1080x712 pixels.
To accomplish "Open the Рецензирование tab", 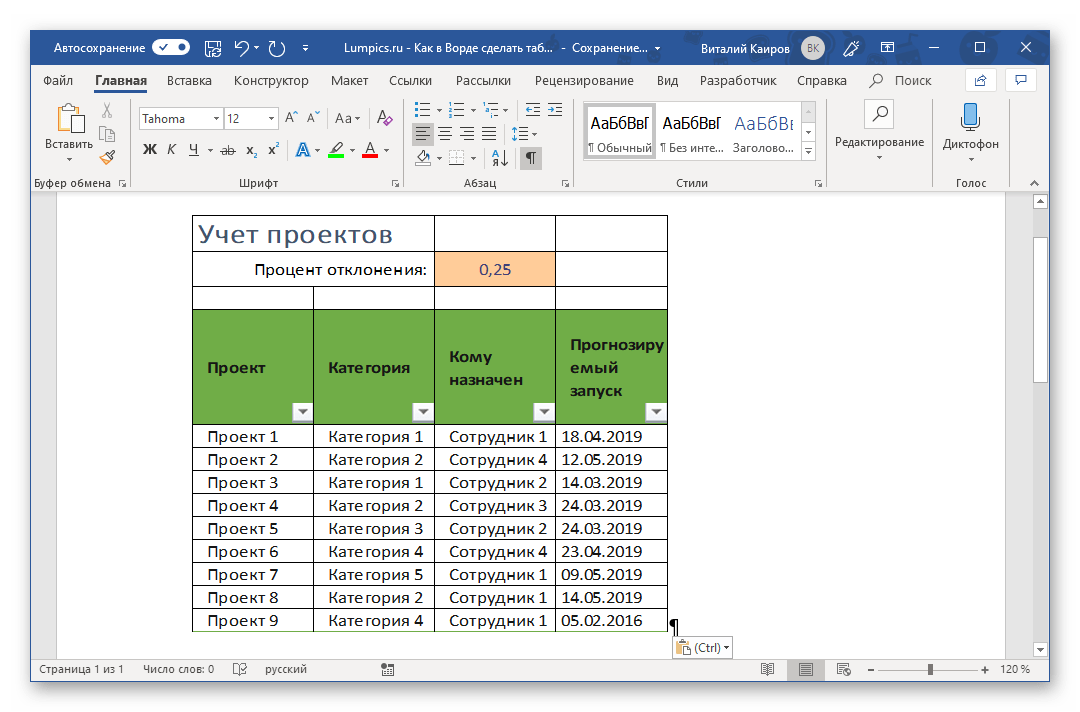I will coord(584,81).
